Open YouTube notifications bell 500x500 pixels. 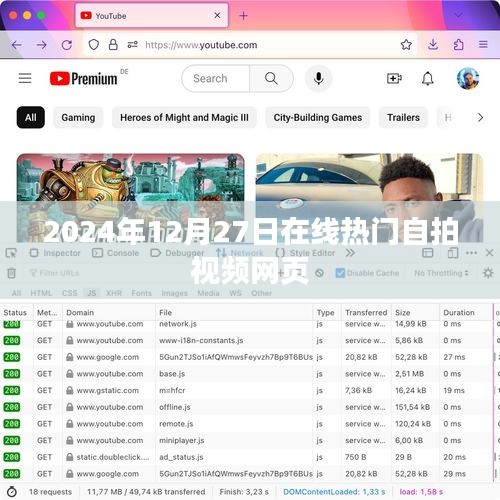pyautogui.click(x=428, y=79)
